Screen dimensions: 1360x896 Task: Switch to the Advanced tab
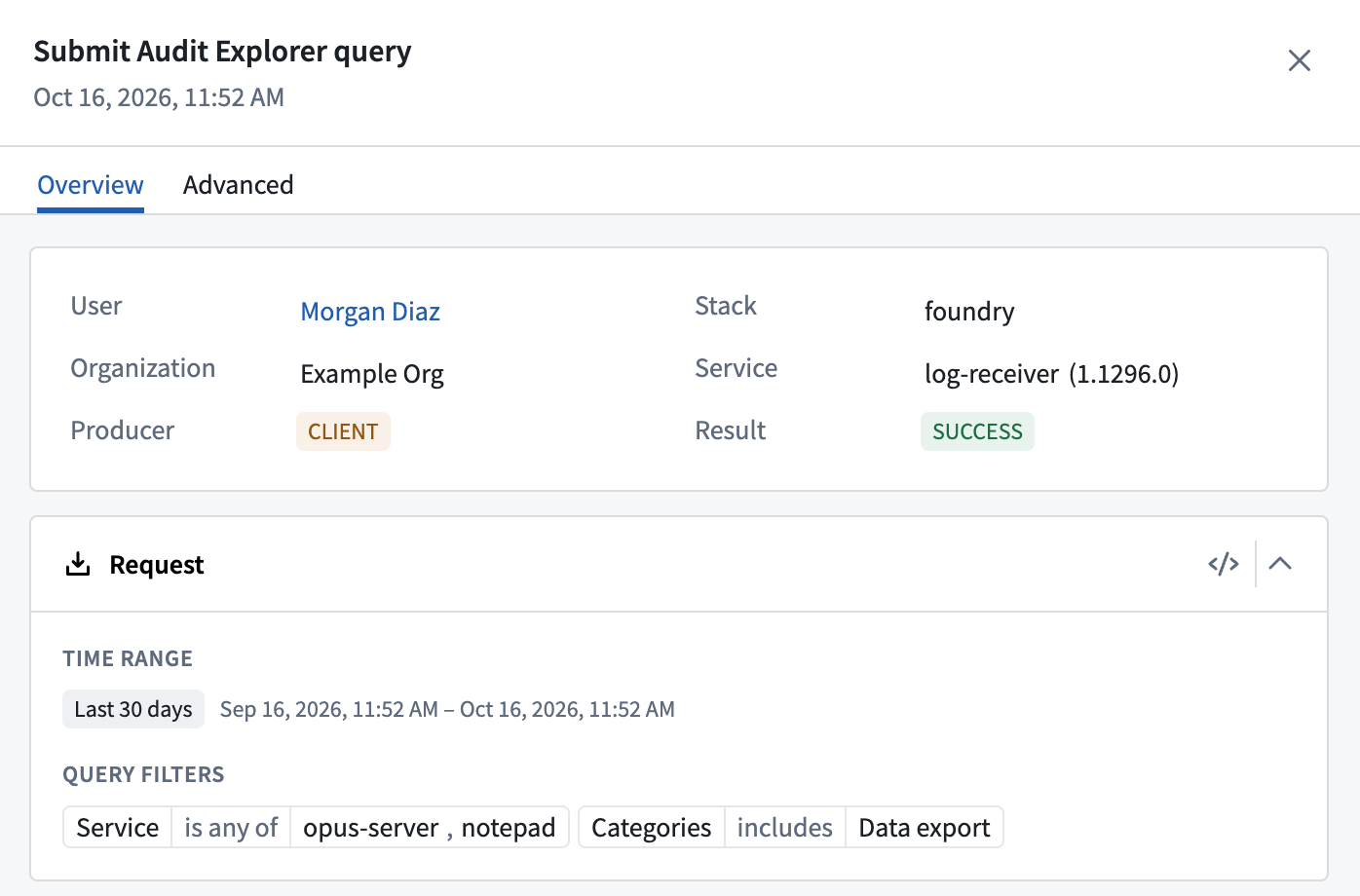[x=239, y=185]
